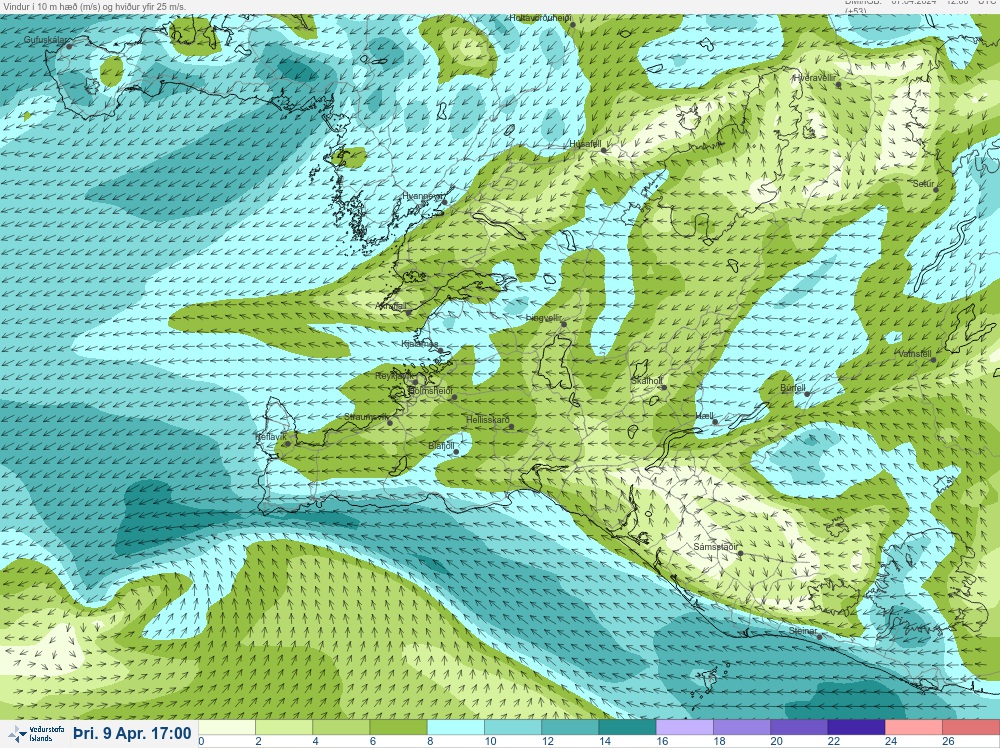Click the map title 'Vindur í 10 m hæð'
Image resolution: width=1000 pixels, height=748 pixels.
pyautogui.click(x=39, y=6)
